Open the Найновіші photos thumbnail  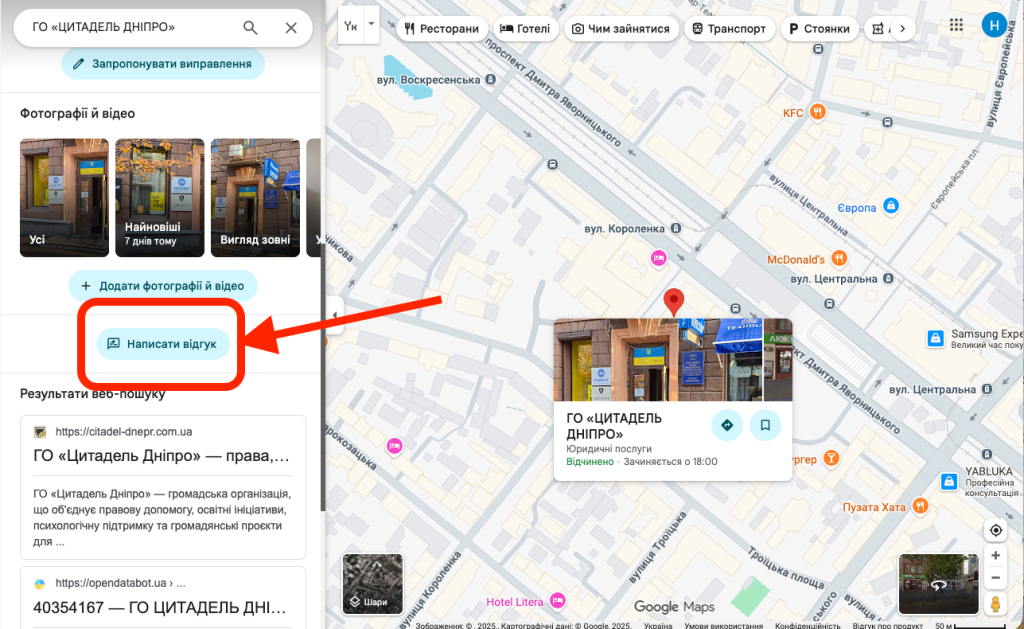[159, 197]
